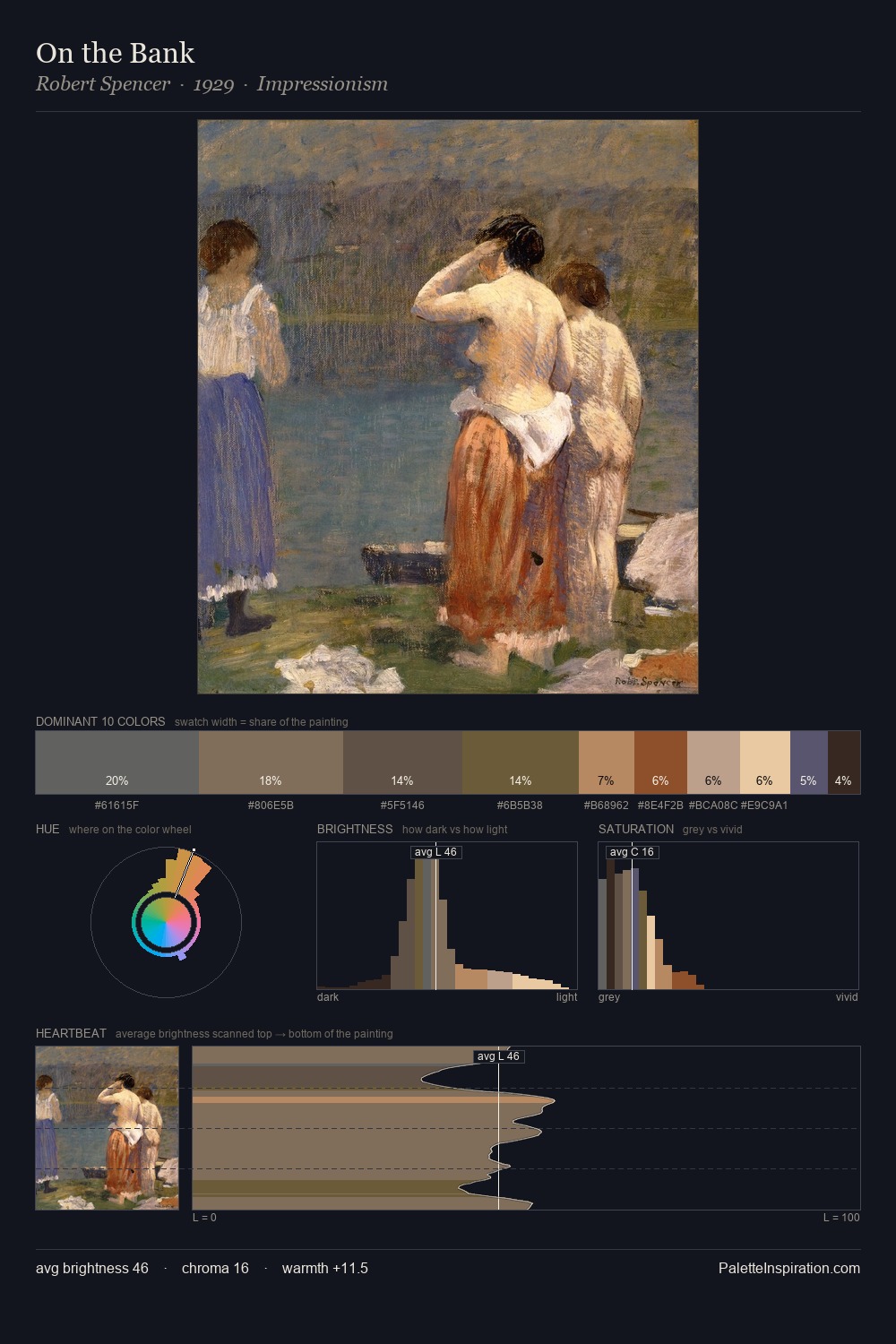Image resolution: width=896 pixels, height=1344 pixels.
Task: Select the rust swatch #8E4F2B
Action: [x=660, y=762]
